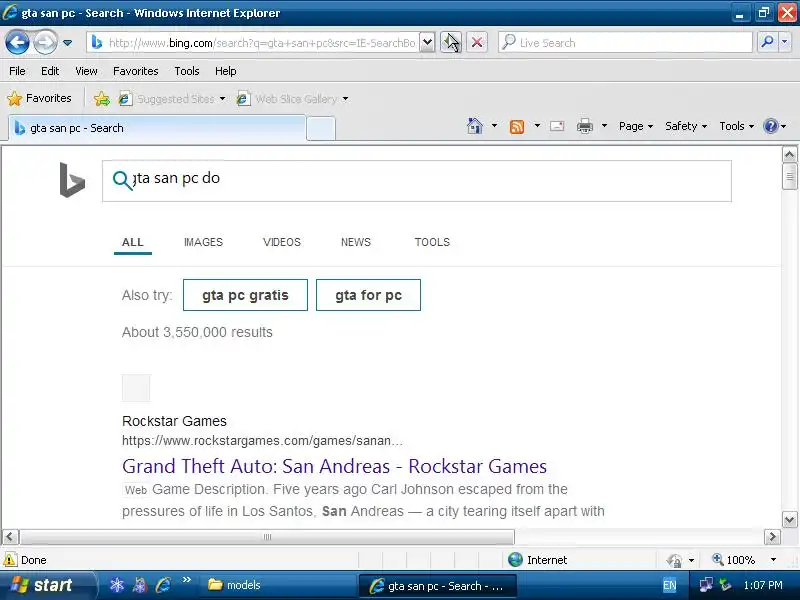Click the vertical scrollbar down arrow
This screenshot has width=800, height=600.
pyautogui.click(x=789, y=520)
